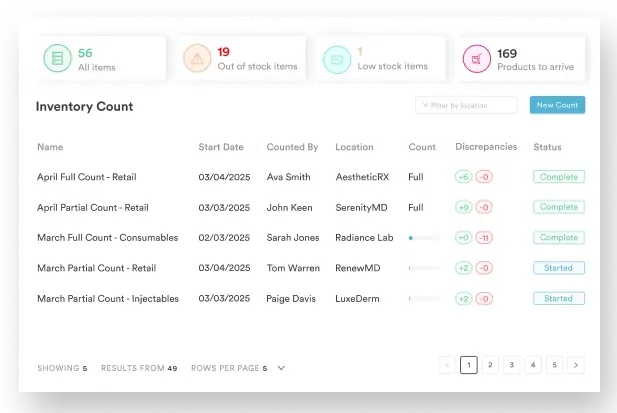Click the -11 discrepancy badge
Viewport: 617px width, 413px height.
point(484,238)
